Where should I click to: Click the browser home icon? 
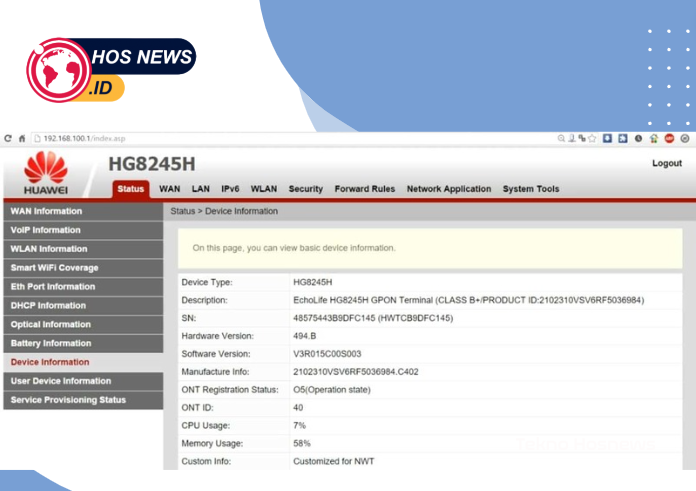22,138
